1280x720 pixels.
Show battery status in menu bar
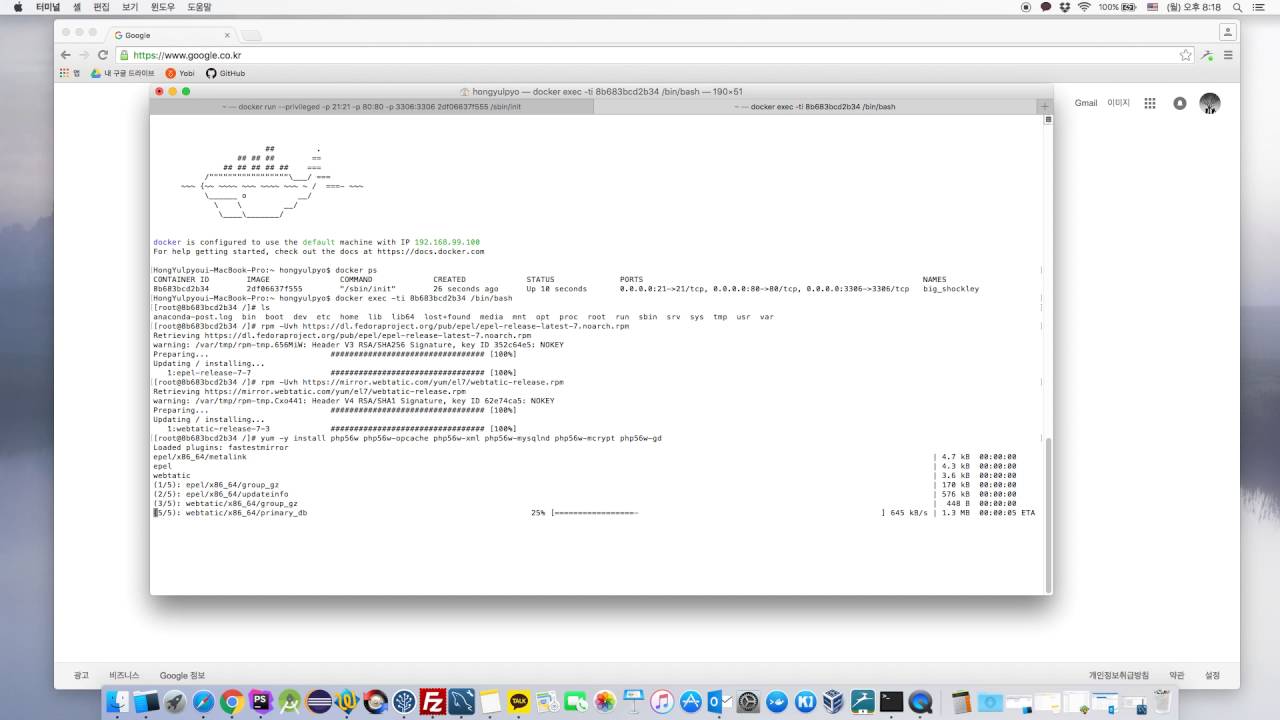pos(1117,7)
